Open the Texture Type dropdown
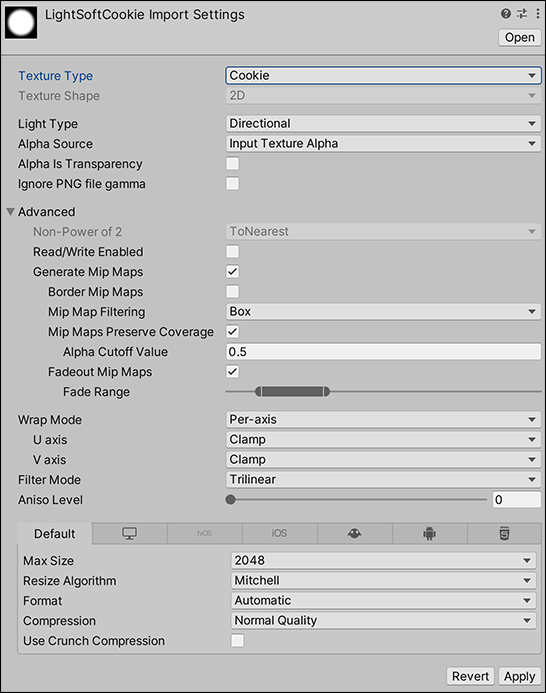Screen dimensions: 546x693 (383, 76)
